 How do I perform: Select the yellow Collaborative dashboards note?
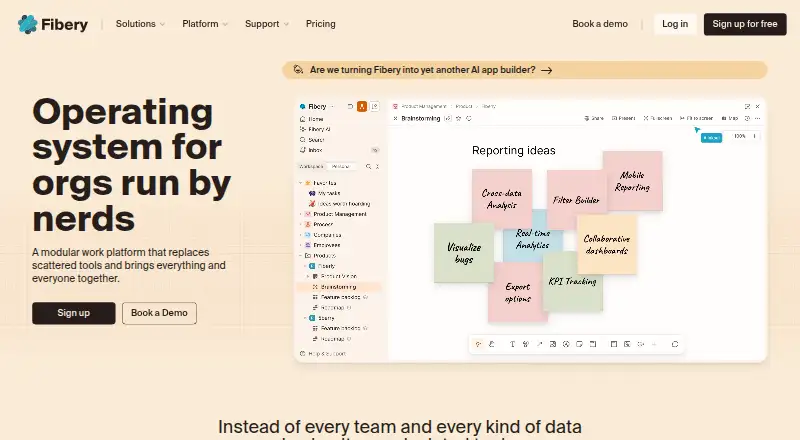pos(607,245)
